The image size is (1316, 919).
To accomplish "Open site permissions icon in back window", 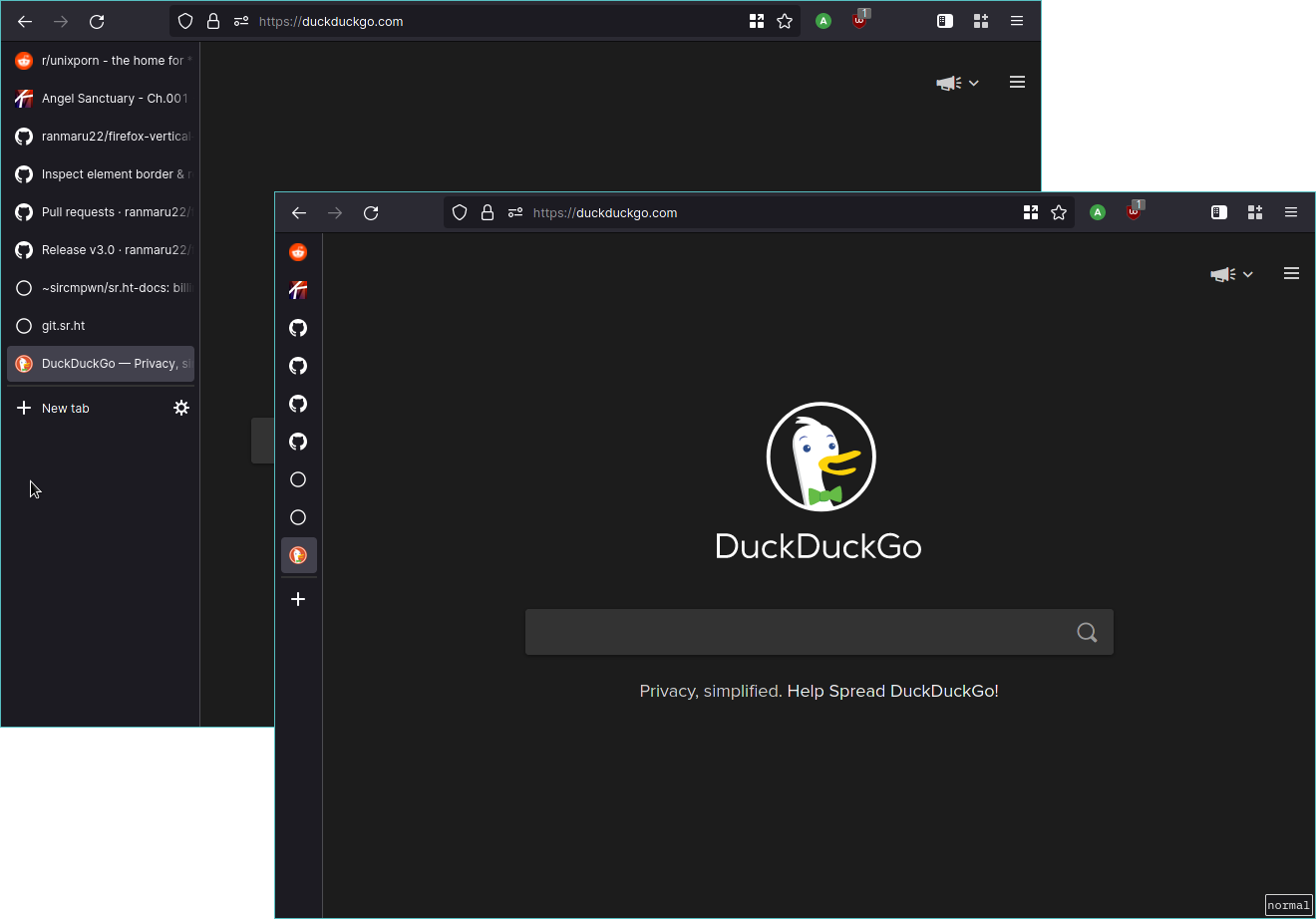I will click(241, 21).
